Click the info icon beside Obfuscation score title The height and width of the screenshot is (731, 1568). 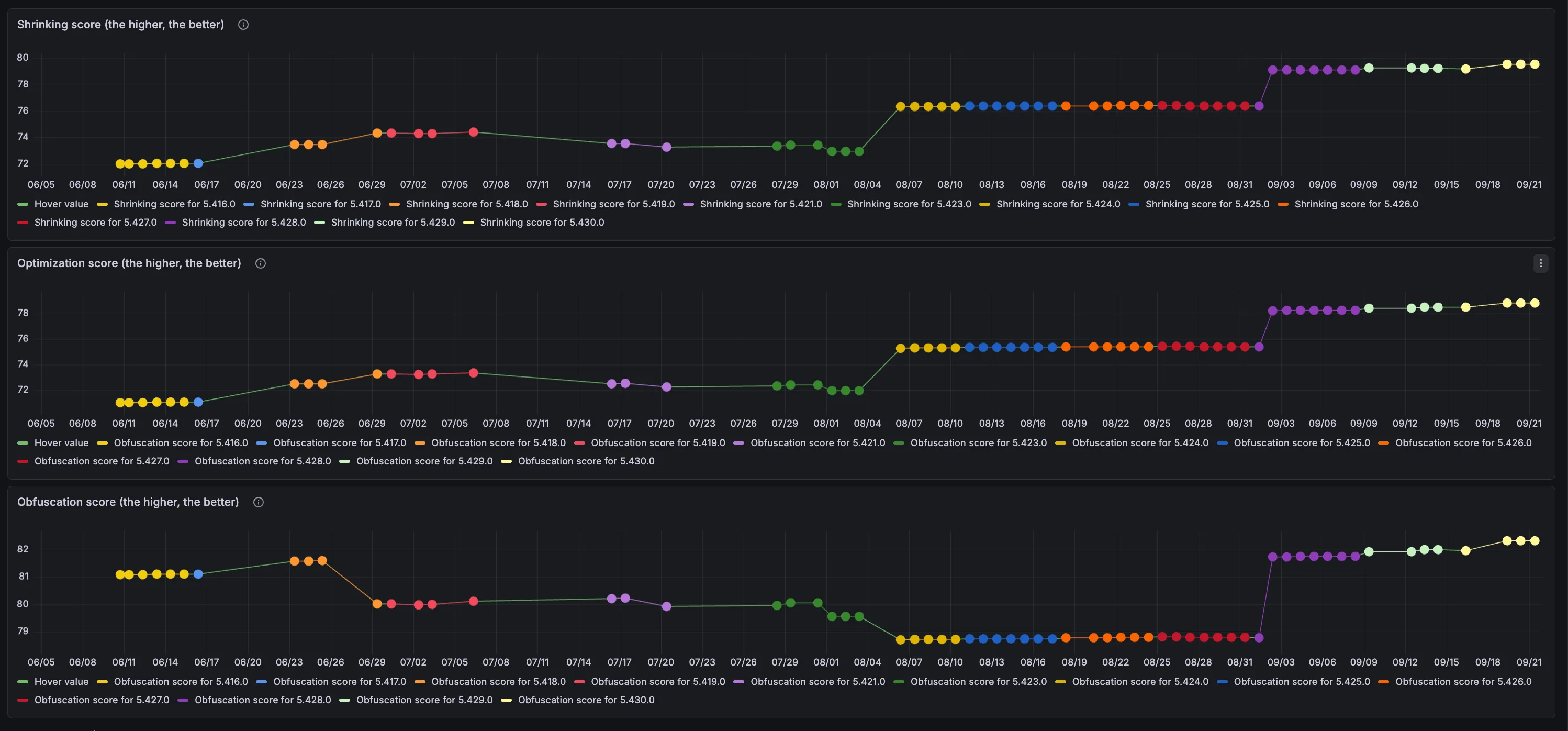pyautogui.click(x=258, y=503)
